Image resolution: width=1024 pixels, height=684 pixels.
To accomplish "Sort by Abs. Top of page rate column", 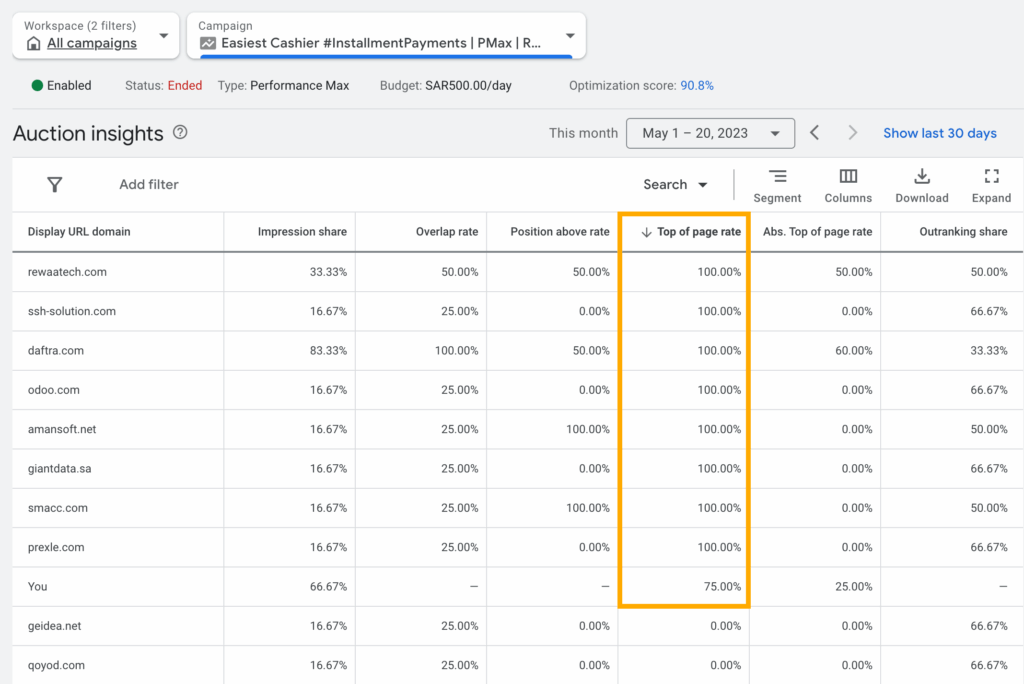I will [818, 232].
